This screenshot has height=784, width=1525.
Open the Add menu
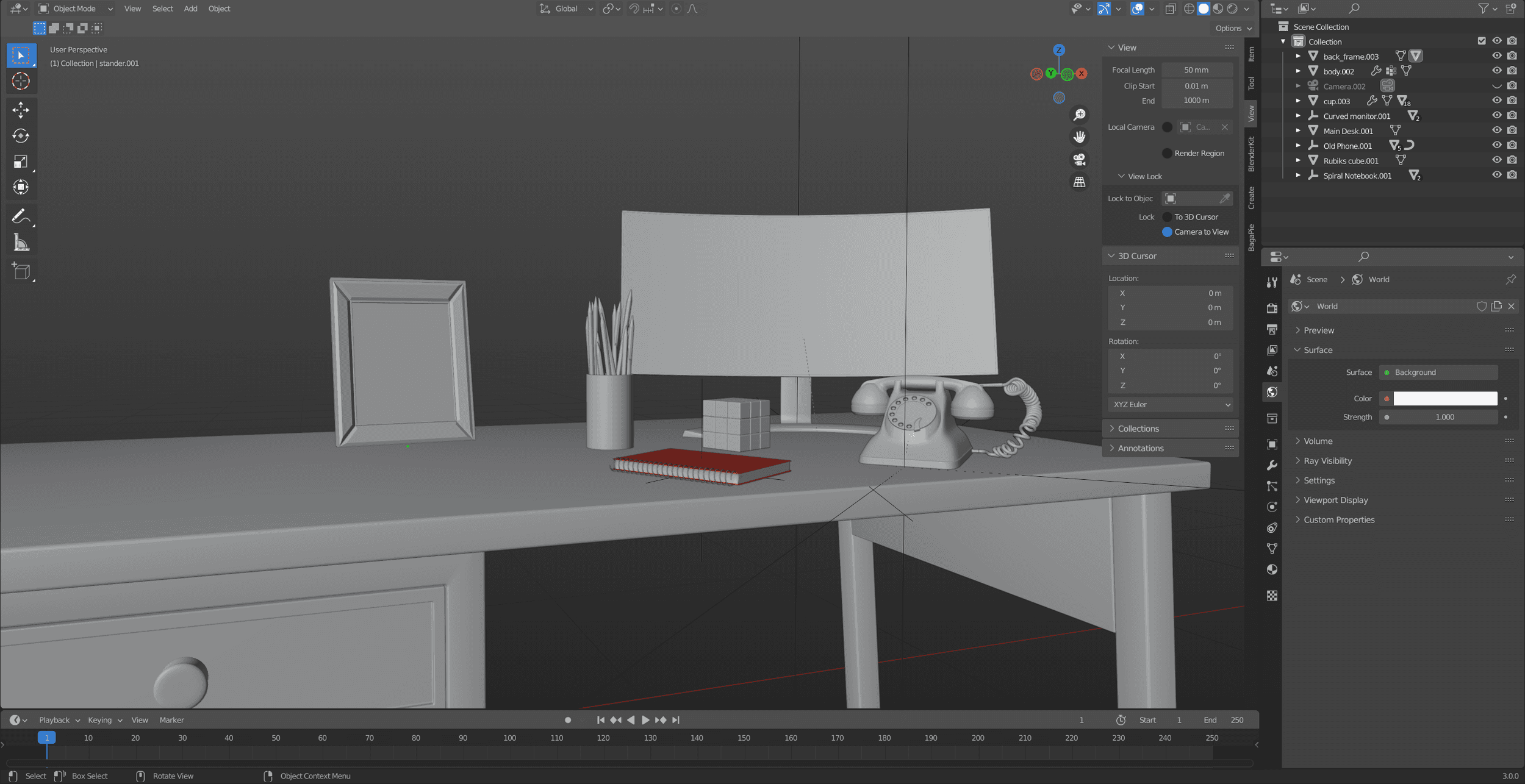coord(190,9)
